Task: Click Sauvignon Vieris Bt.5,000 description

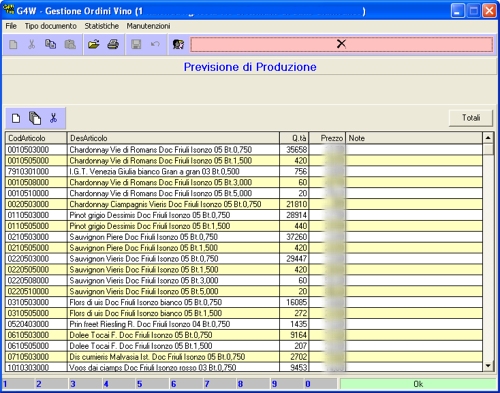Action: [x=173, y=292]
